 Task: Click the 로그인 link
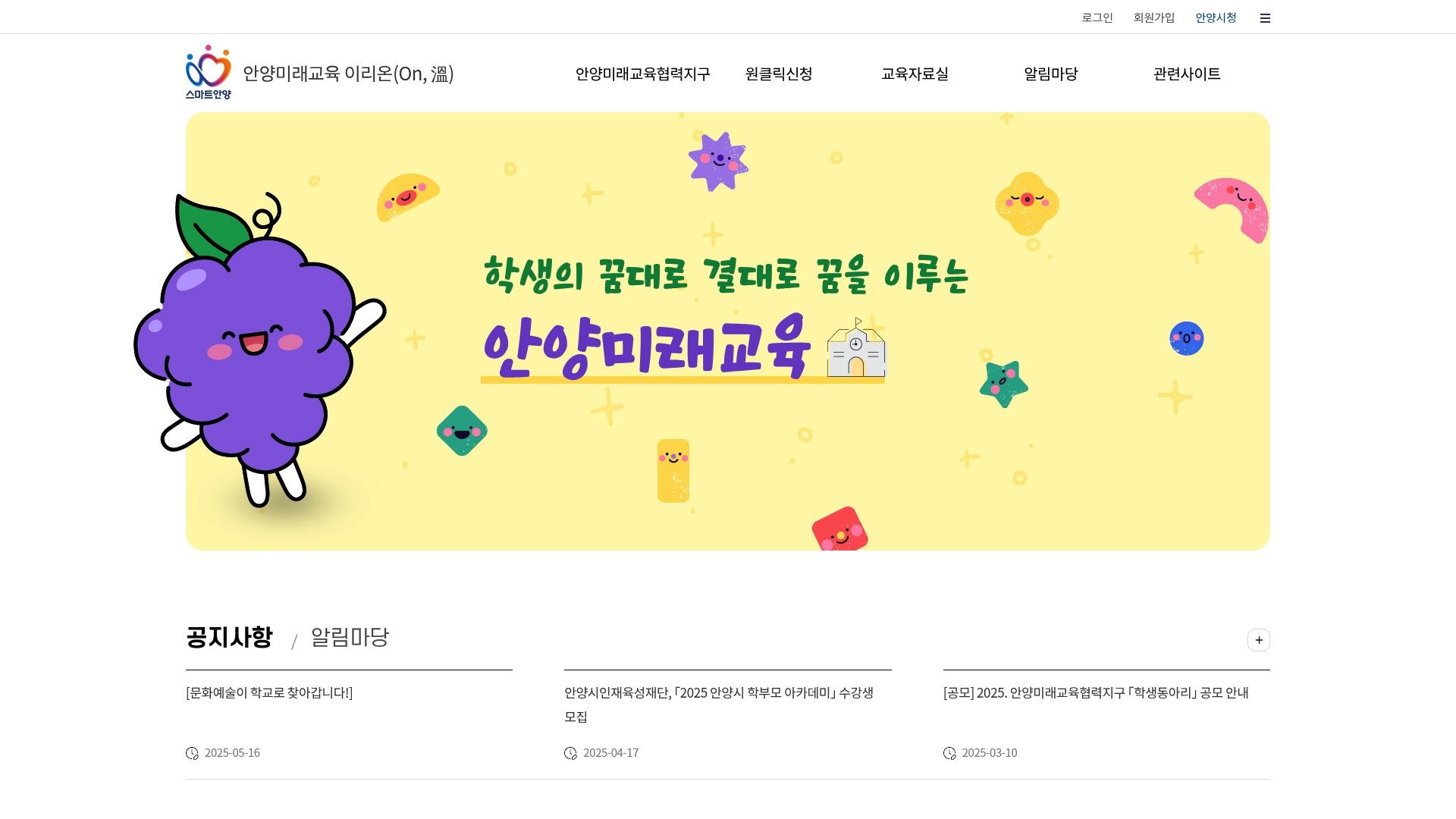[x=1097, y=17]
